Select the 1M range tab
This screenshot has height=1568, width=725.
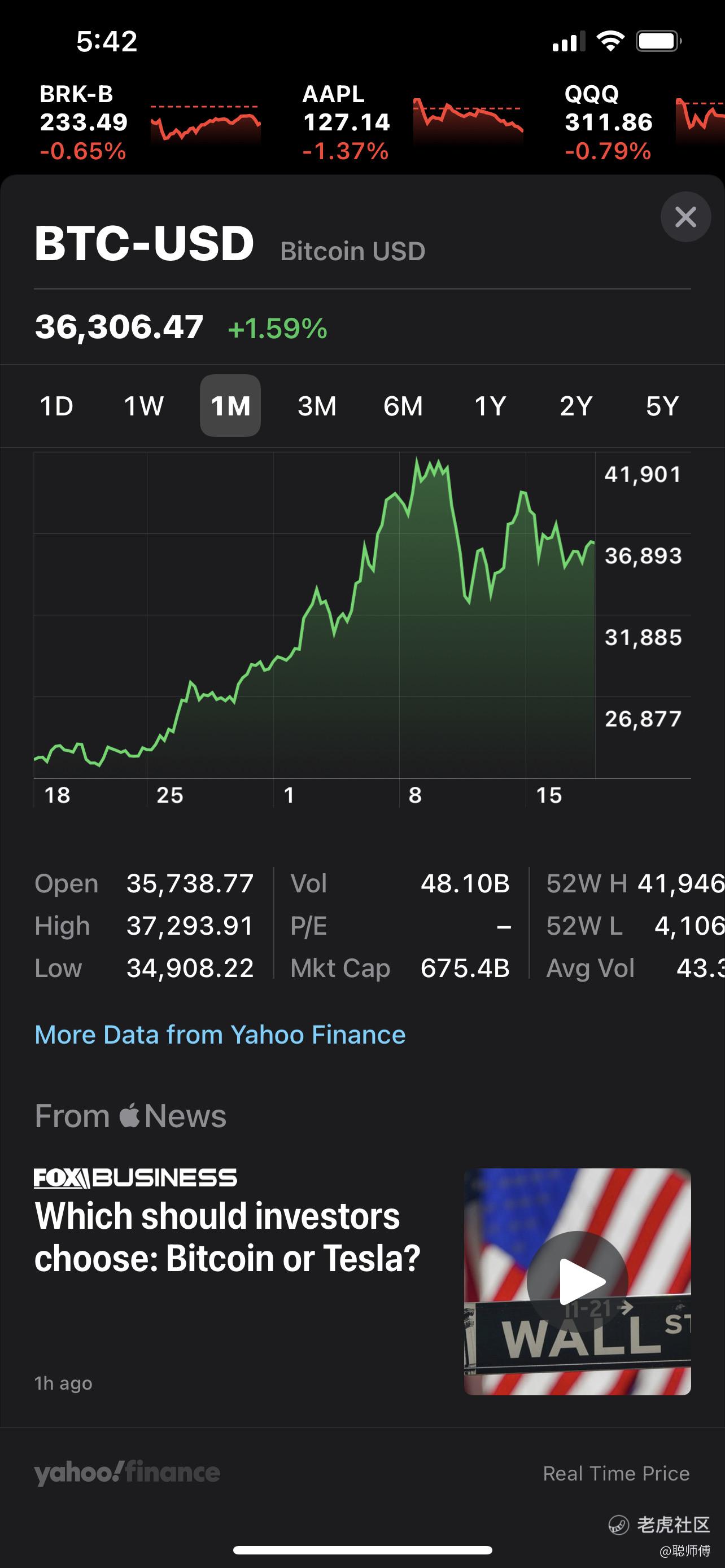pyautogui.click(x=230, y=406)
